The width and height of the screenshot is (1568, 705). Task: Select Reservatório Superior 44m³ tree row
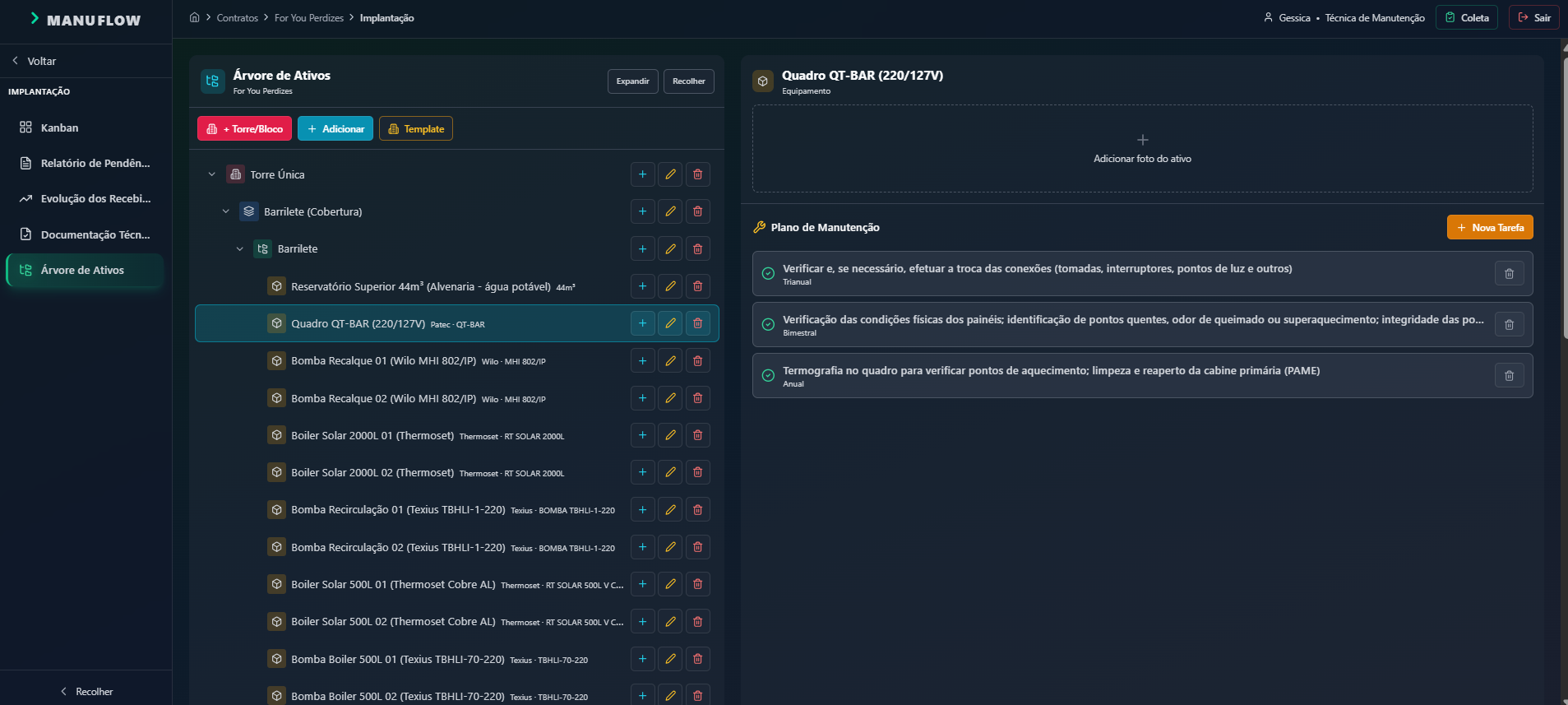pos(457,286)
